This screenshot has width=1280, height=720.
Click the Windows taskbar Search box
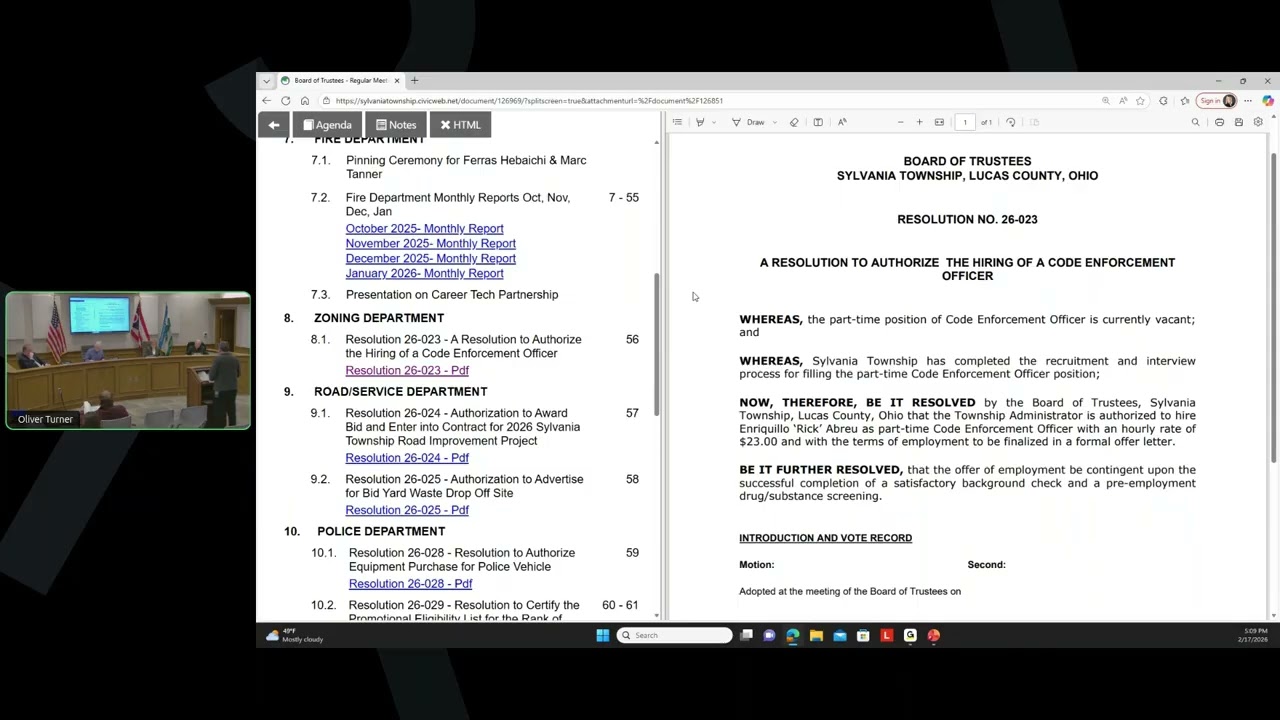[x=674, y=635]
